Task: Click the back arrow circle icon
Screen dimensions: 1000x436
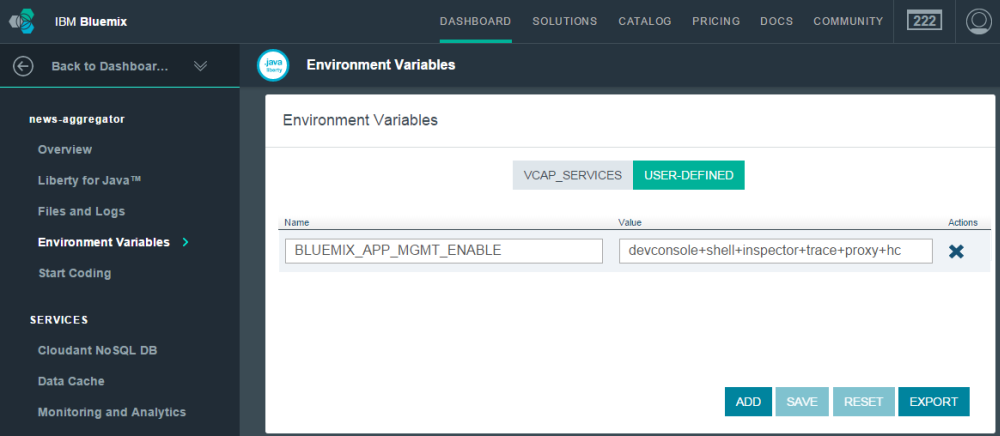Action: click(23, 66)
